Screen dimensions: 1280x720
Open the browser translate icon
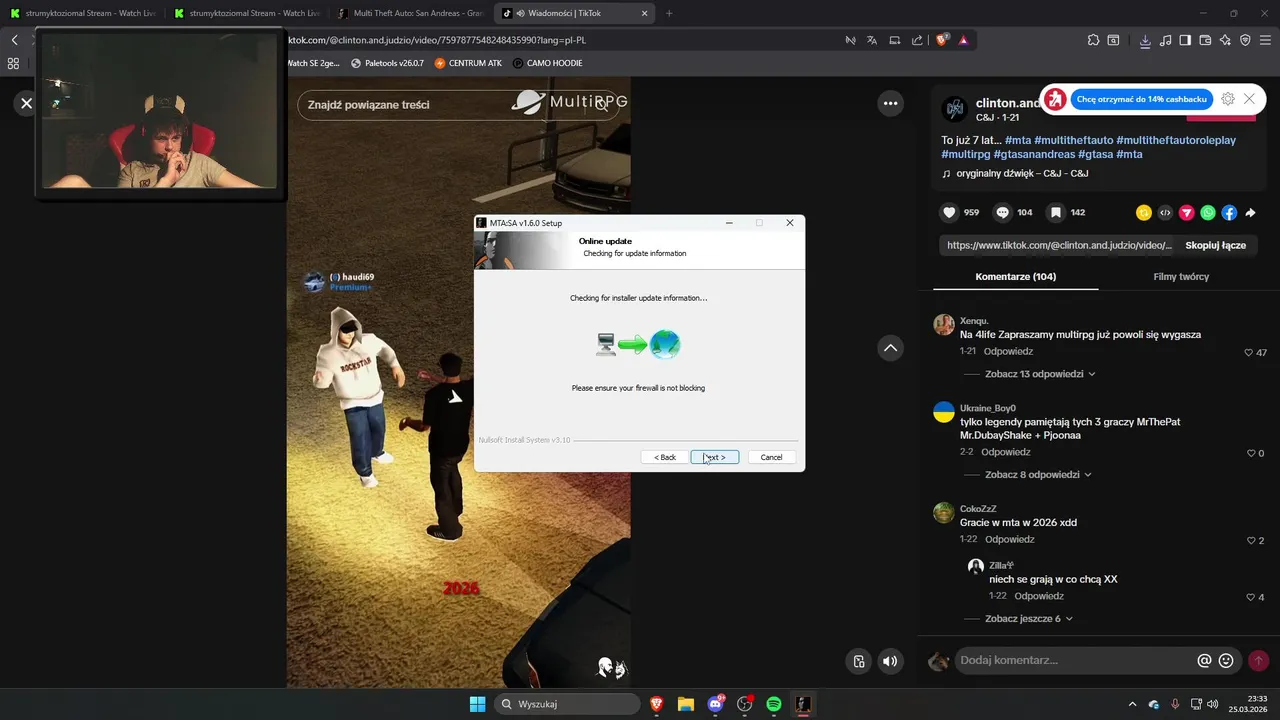[x=872, y=40]
